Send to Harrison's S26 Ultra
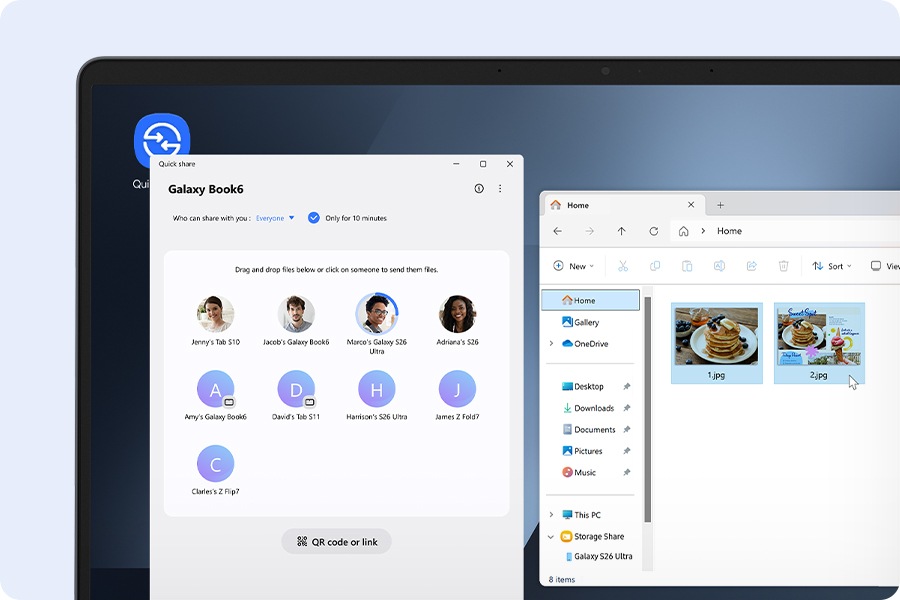 [x=377, y=396]
